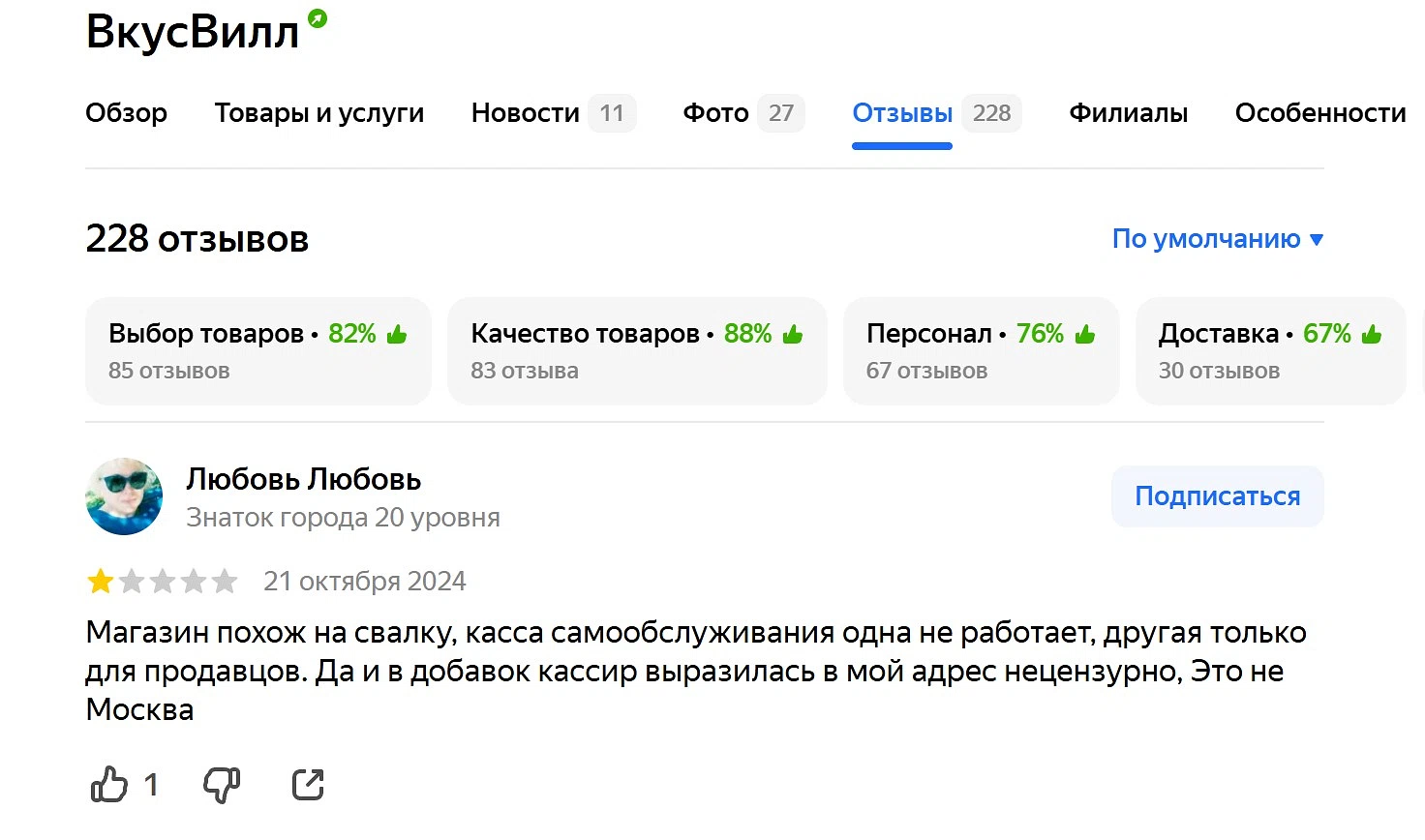
Task: Select the Отзывы tab
Action: [902, 113]
